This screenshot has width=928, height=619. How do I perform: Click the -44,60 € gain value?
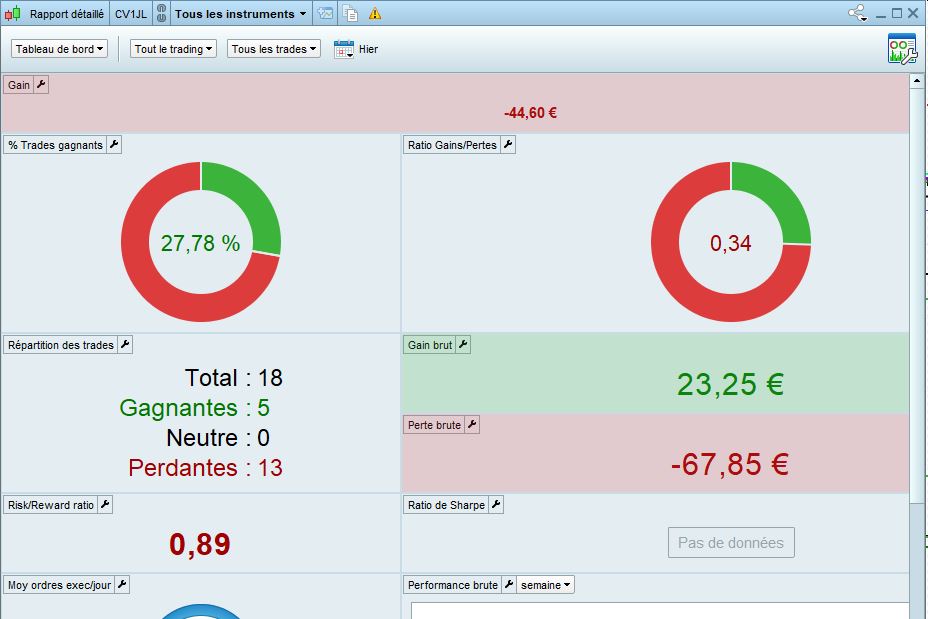point(530,112)
